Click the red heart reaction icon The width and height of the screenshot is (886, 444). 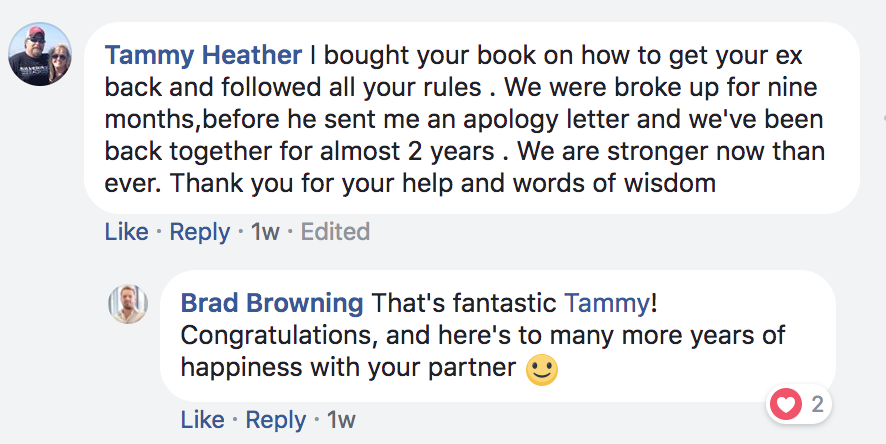[x=785, y=404]
